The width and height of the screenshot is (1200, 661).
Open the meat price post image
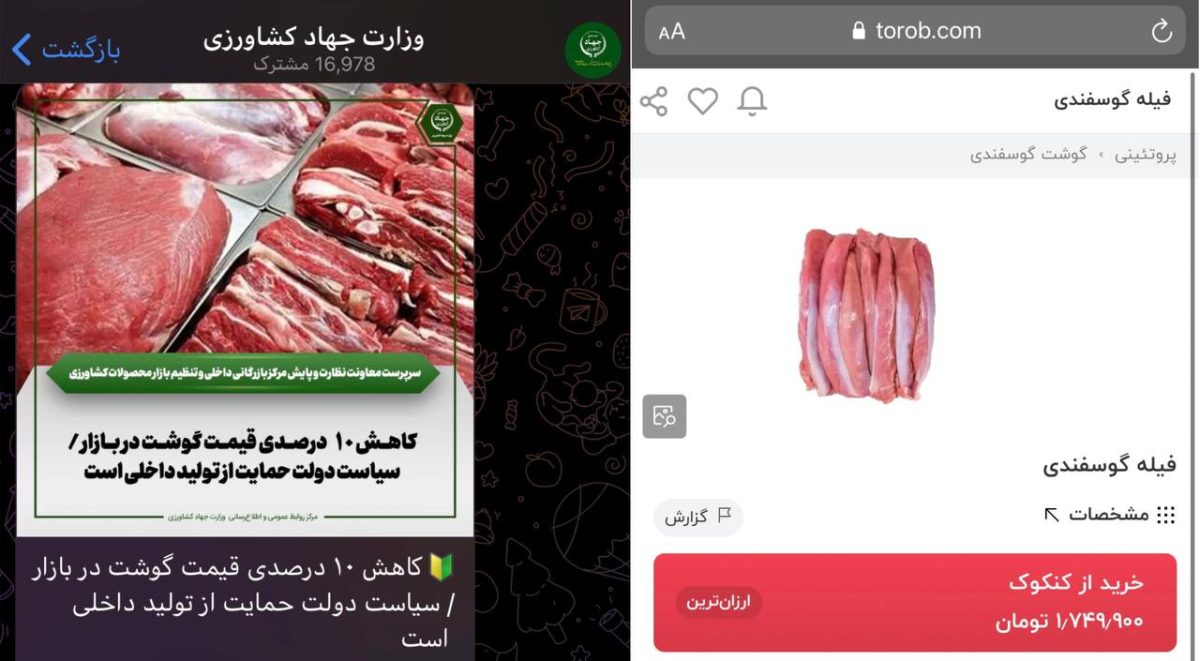245,309
